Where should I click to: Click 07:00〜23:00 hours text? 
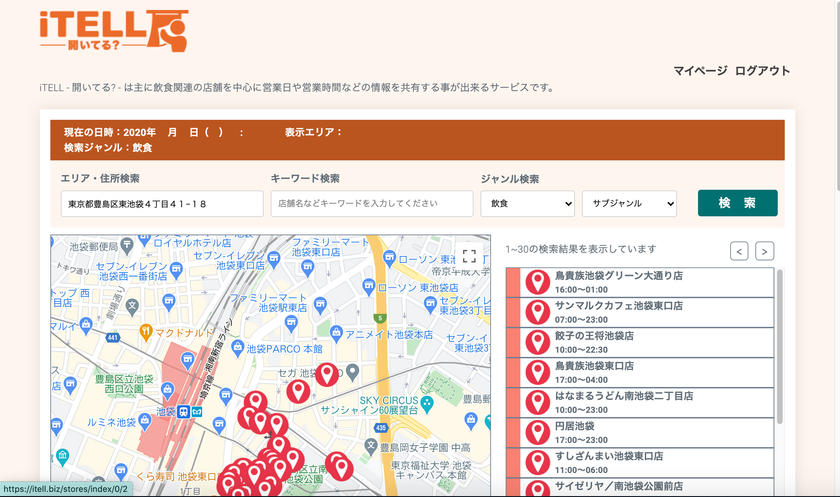[581, 320]
